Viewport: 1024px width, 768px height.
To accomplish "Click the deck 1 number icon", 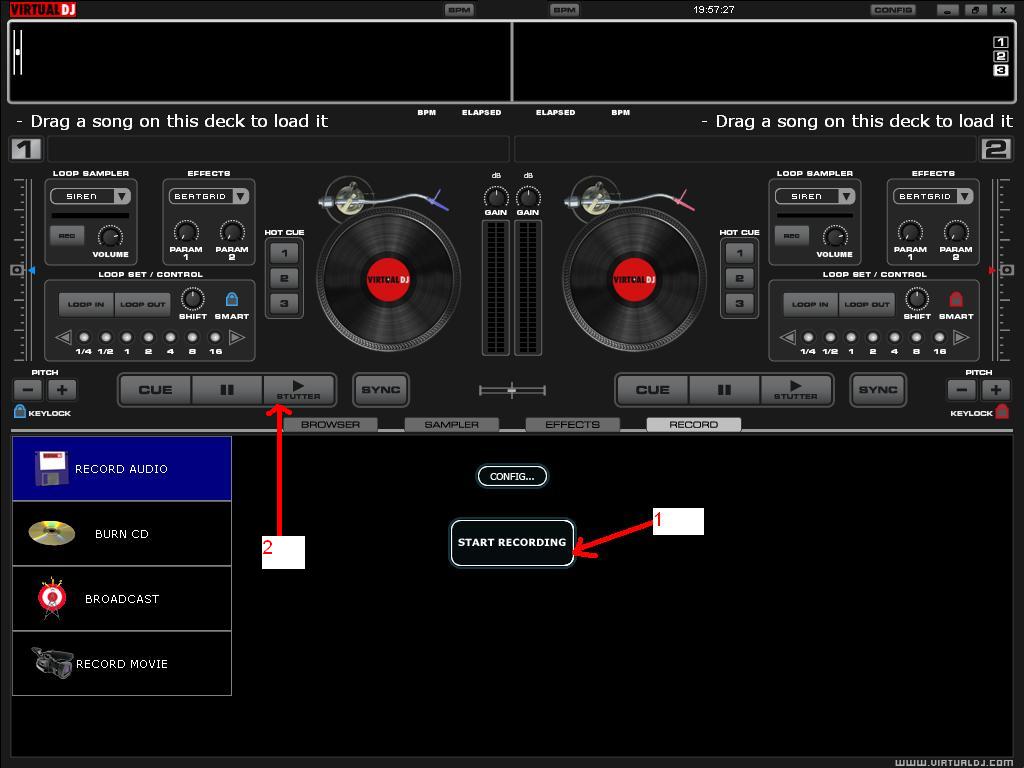I will point(26,149).
